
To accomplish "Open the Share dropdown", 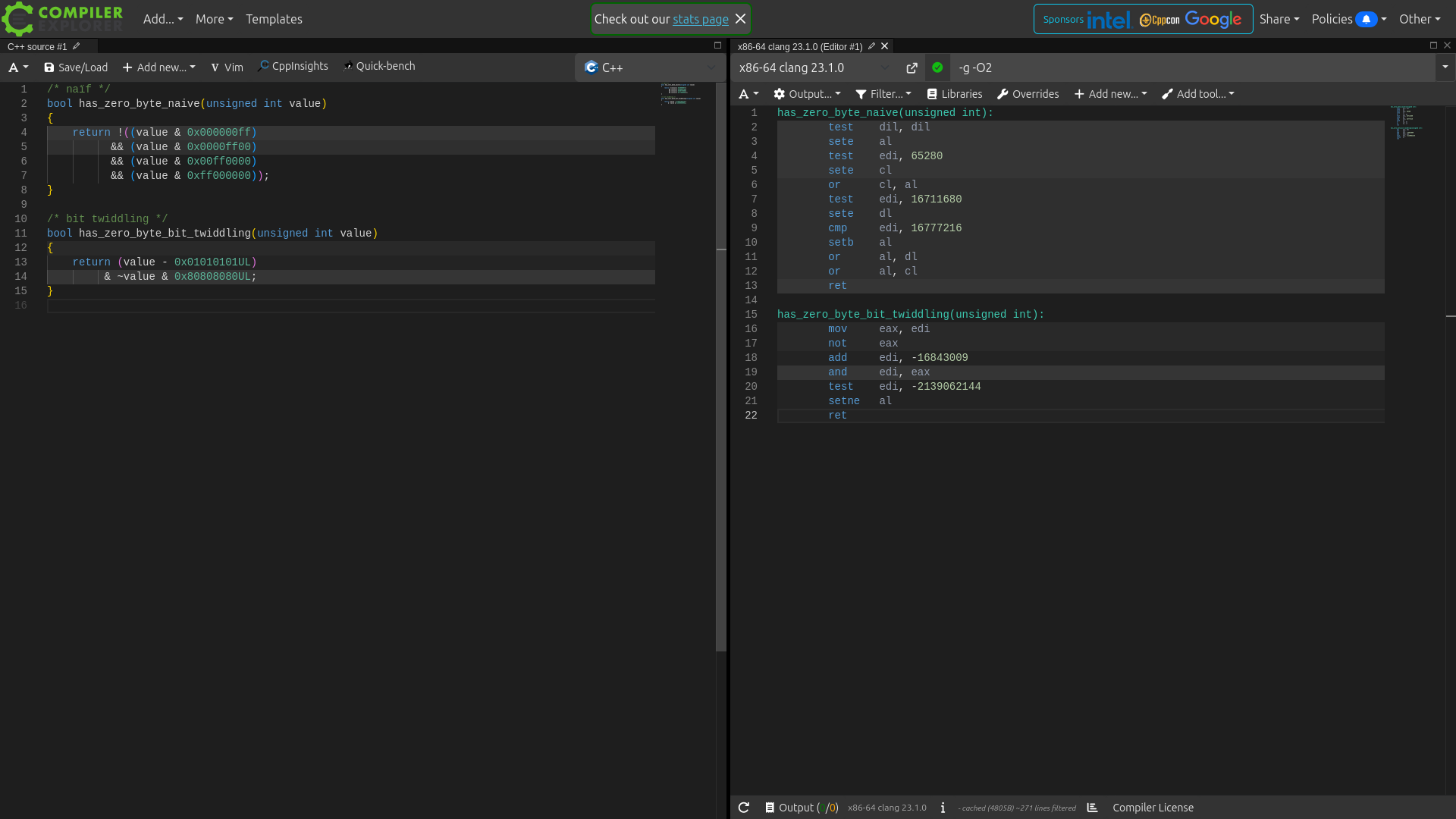I will tap(1279, 19).
